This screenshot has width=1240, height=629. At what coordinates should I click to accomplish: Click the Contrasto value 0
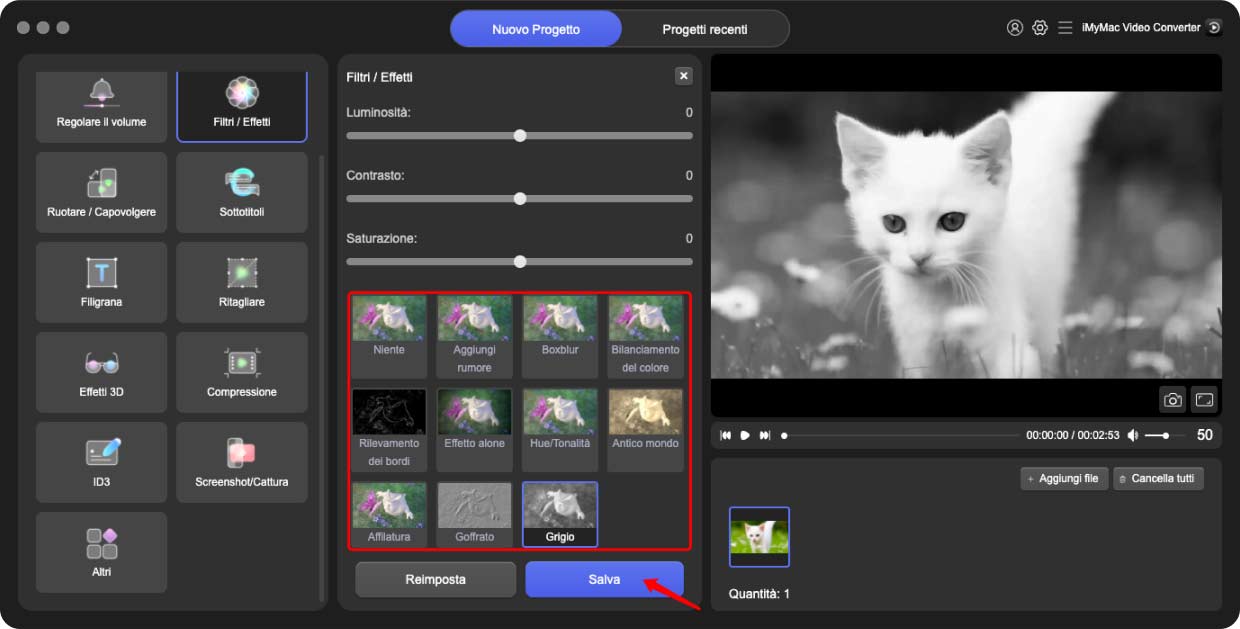tap(689, 175)
